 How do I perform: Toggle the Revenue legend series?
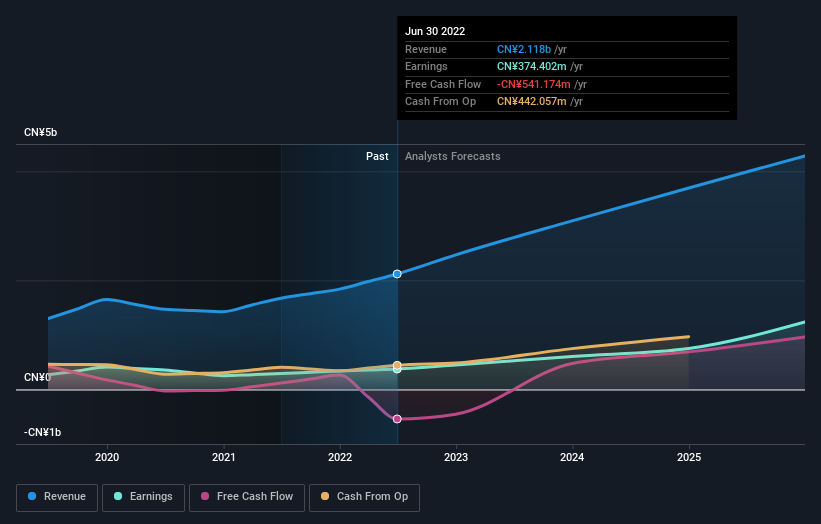pyautogui.click(x=57, y=497)
